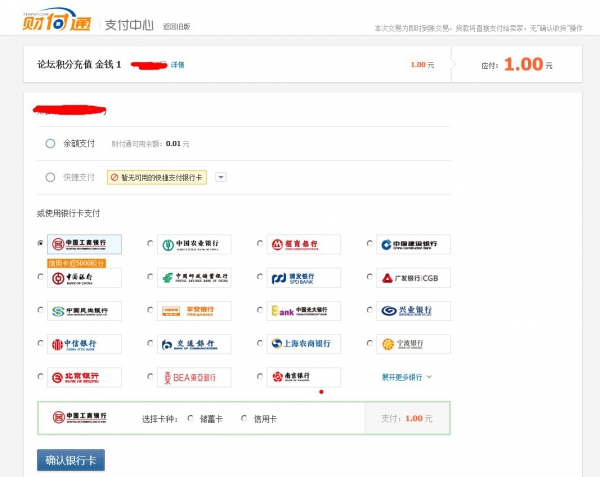Open the 返回旧版 link
Image resolution: width=600 pixels, height=477 pixels.
[176, 26]
